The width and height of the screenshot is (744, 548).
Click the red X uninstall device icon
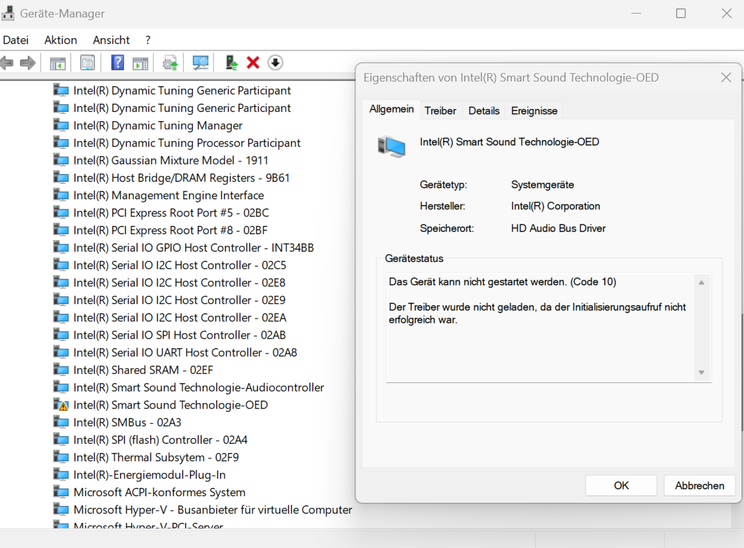click(x=253, y=63)
